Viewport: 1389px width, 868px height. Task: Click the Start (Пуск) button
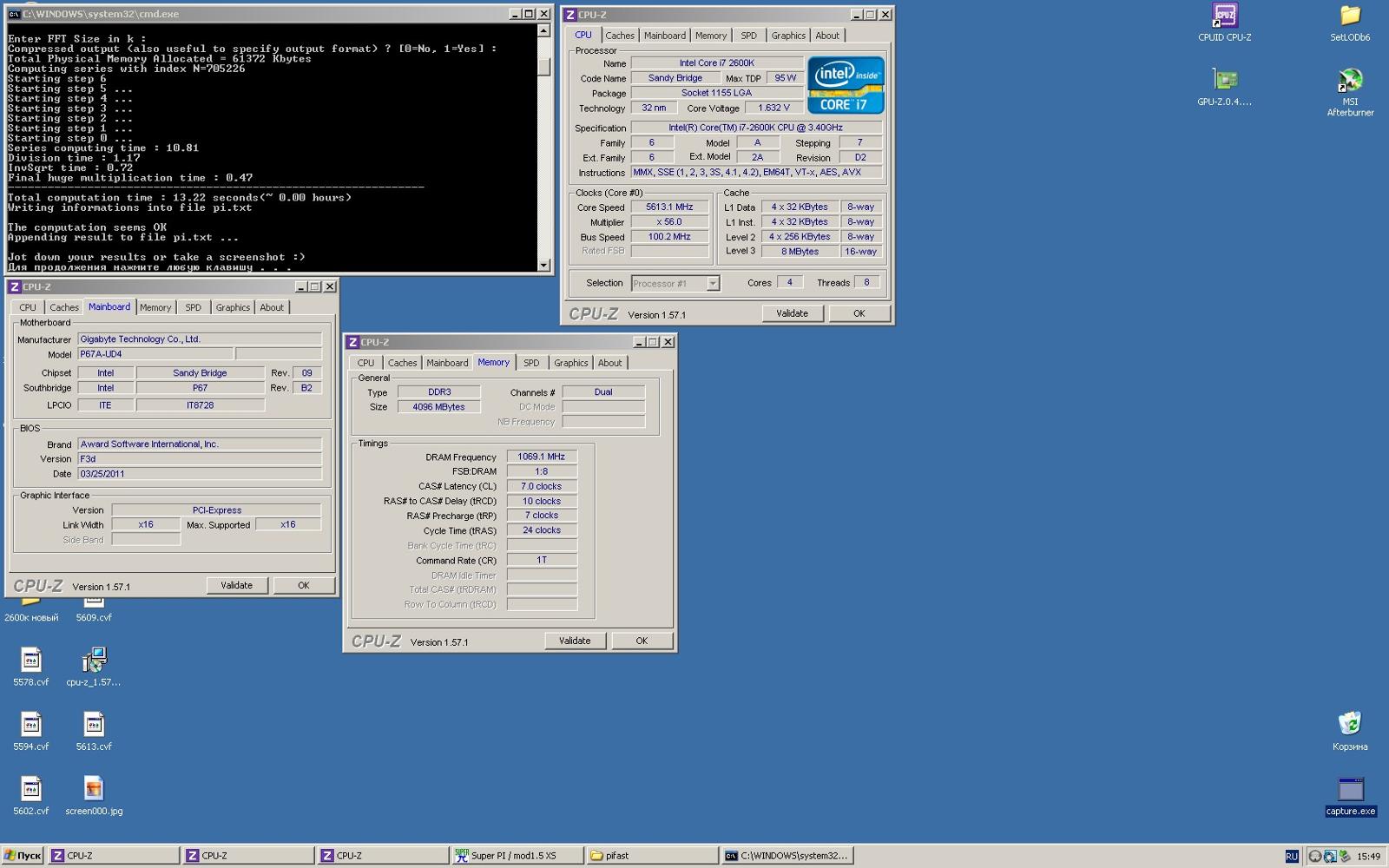tap(23, 856)
